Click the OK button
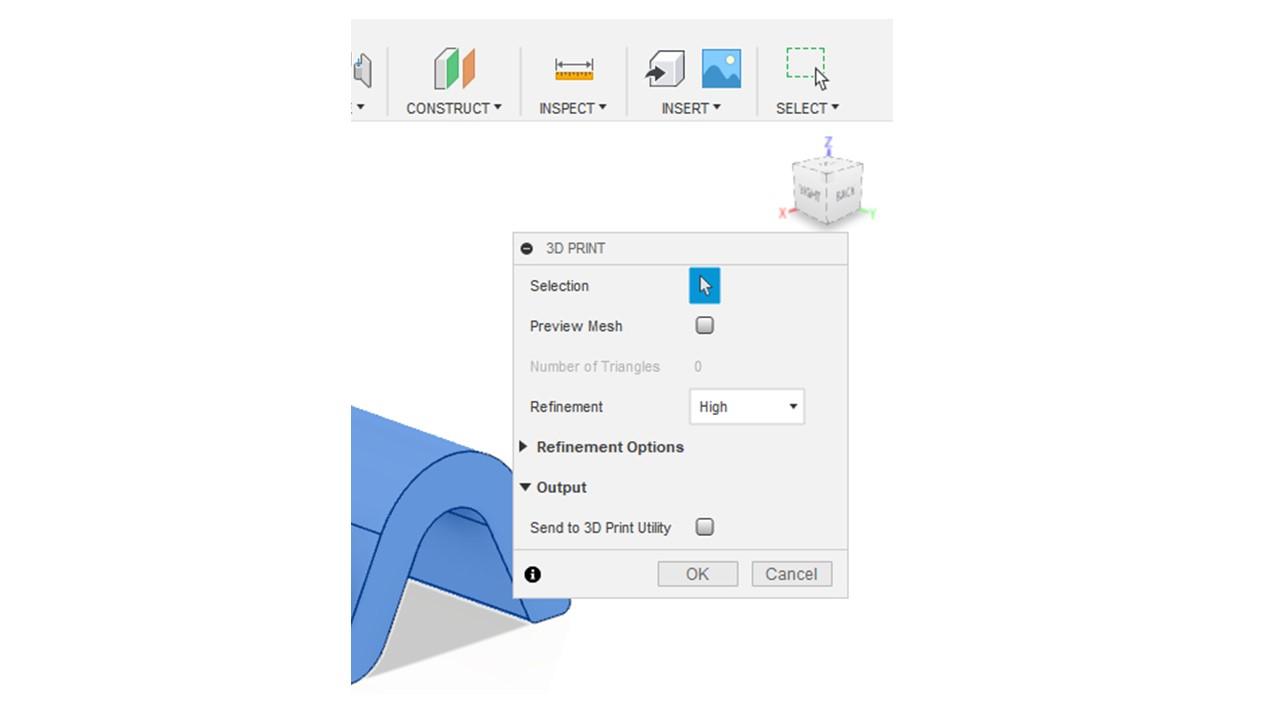 point(697,574)
